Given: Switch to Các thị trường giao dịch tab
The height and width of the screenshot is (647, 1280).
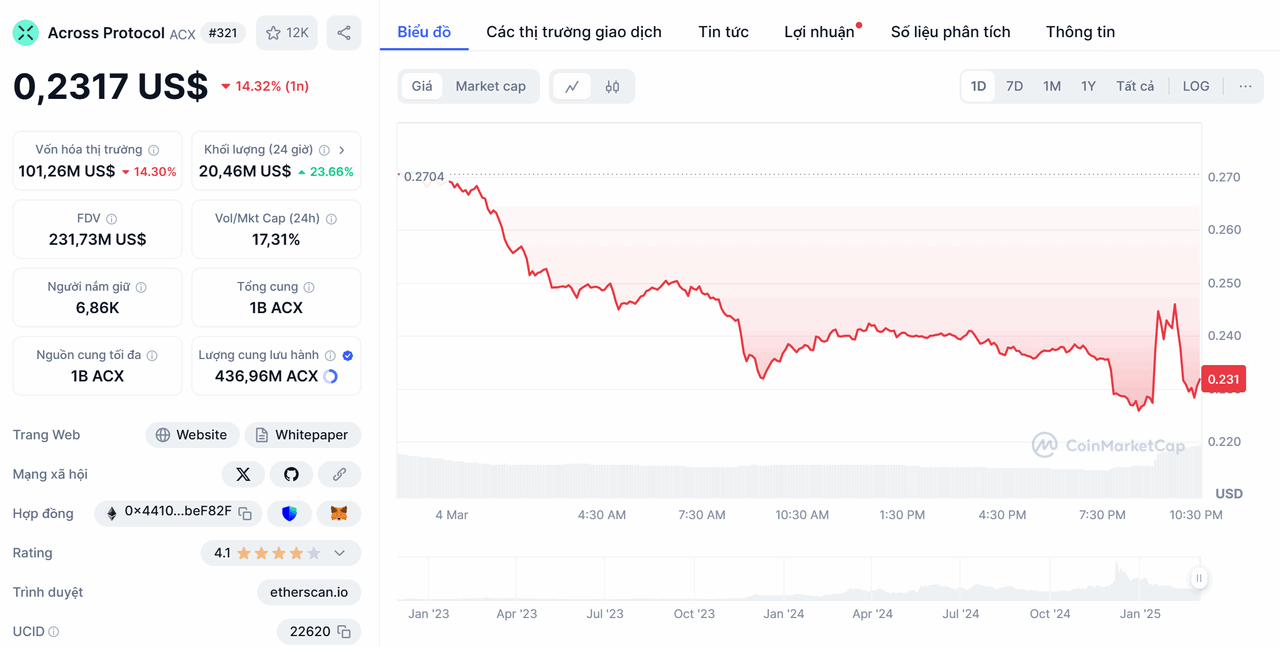Looking at the screenshot, I should tap(574, 32).
